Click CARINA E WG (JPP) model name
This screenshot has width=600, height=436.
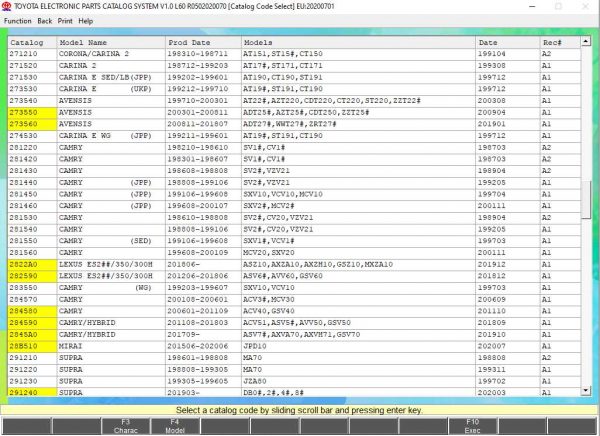click(x=105, y=136)
